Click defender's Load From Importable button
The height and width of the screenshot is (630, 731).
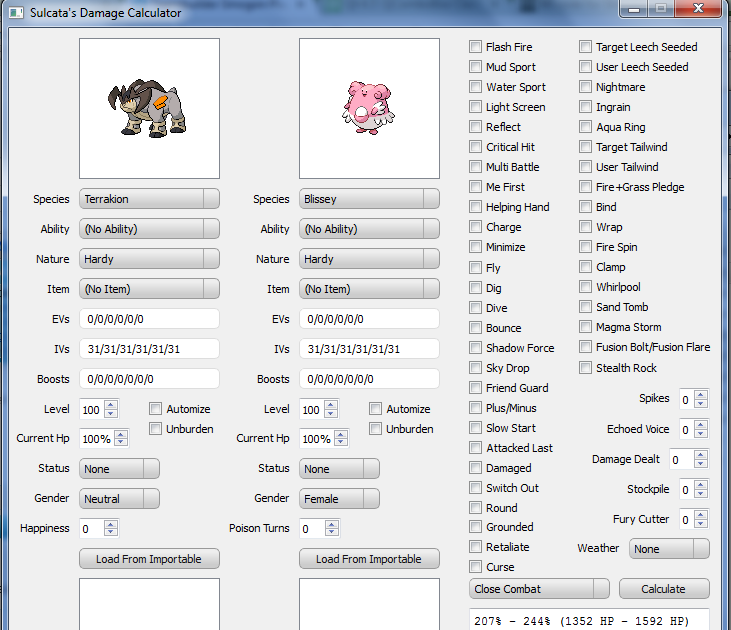[x=369, y=559]
